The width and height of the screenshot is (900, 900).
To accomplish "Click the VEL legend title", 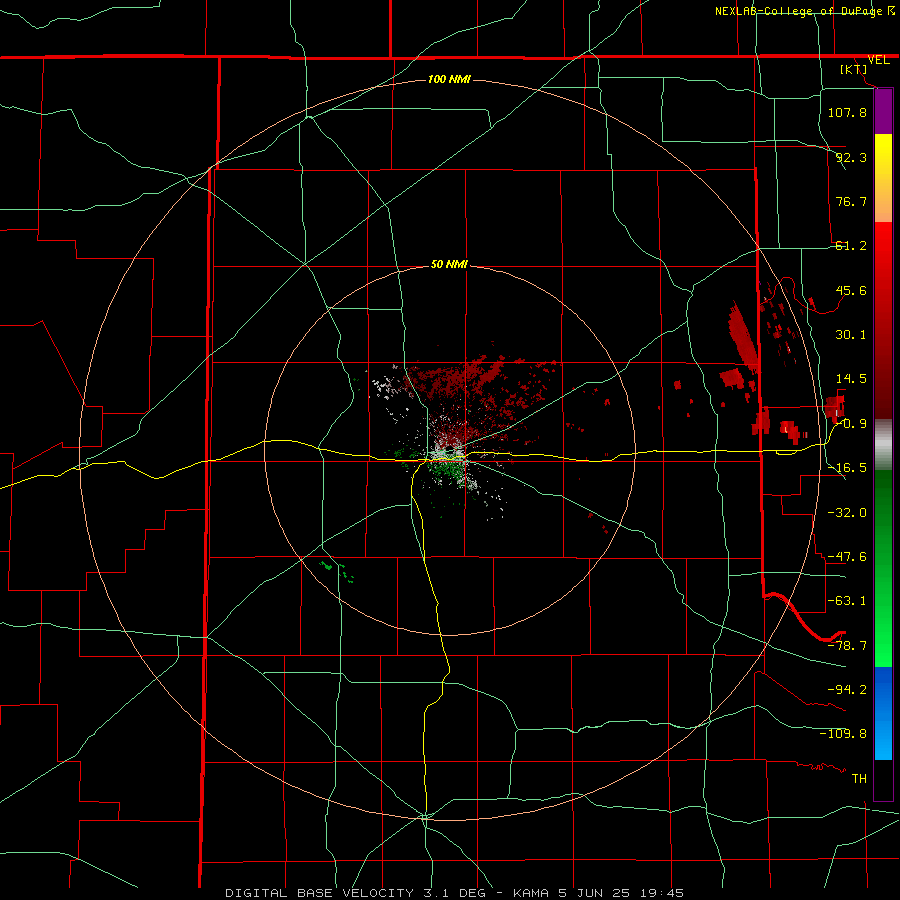I will point(878,60).
